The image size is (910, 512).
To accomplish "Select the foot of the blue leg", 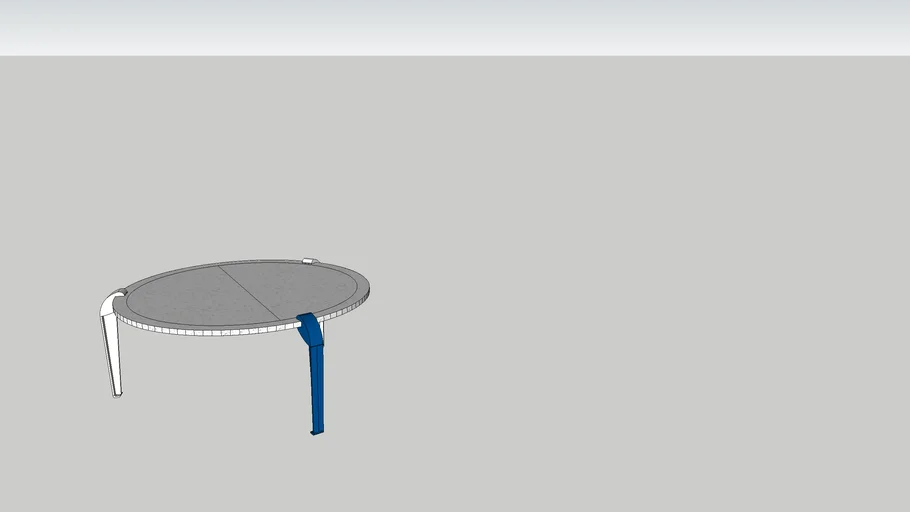I will coord(316,431).
